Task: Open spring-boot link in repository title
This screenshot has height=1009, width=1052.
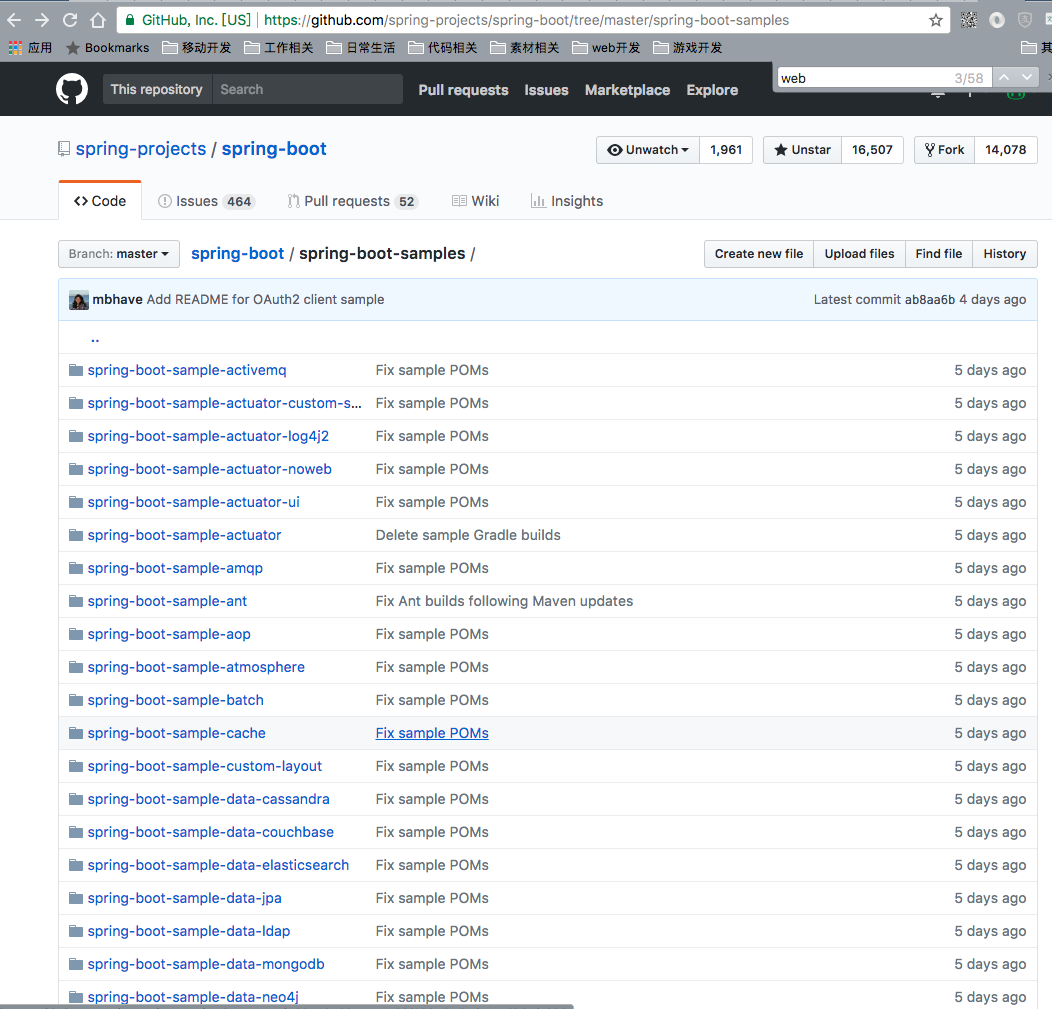Action: point(274,149)
